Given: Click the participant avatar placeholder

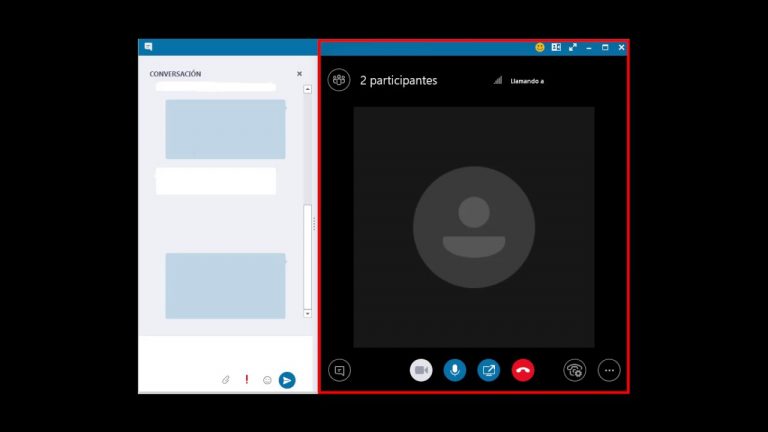Looking at the screenshot, I should pos(474,227).
